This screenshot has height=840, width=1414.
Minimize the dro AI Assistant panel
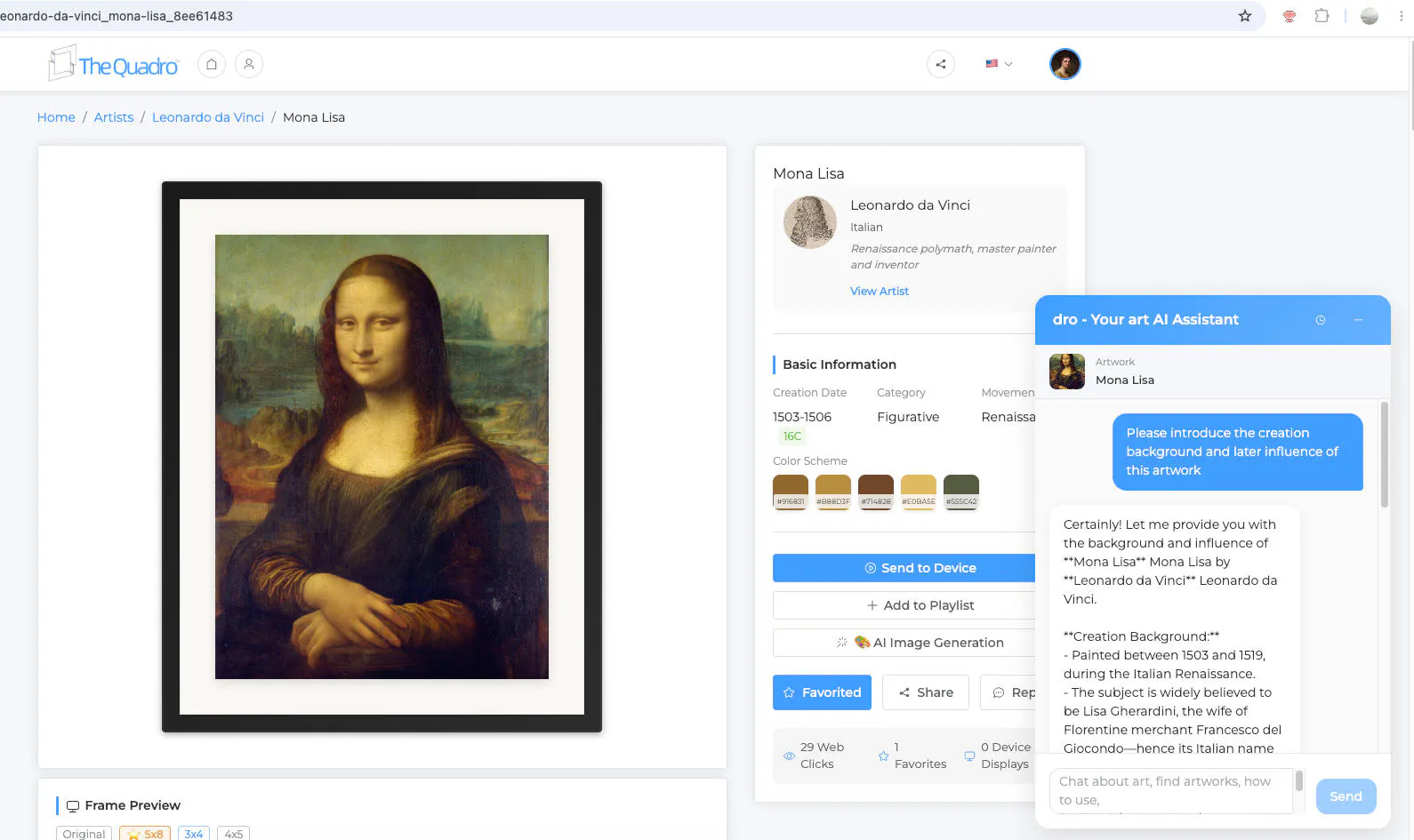pyautogui.click(x=1358, y=320)
